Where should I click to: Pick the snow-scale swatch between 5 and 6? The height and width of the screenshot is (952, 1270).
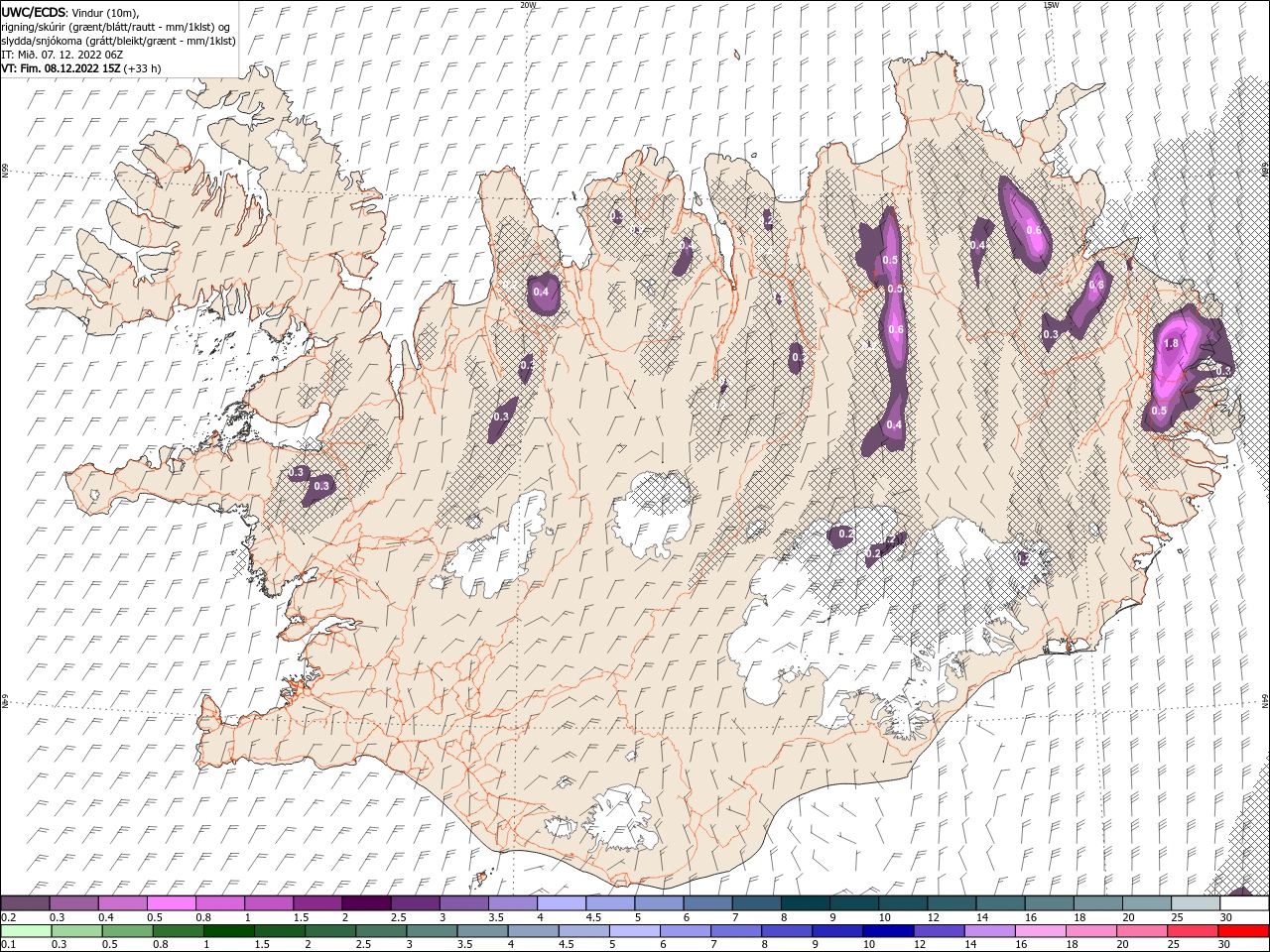659,903
